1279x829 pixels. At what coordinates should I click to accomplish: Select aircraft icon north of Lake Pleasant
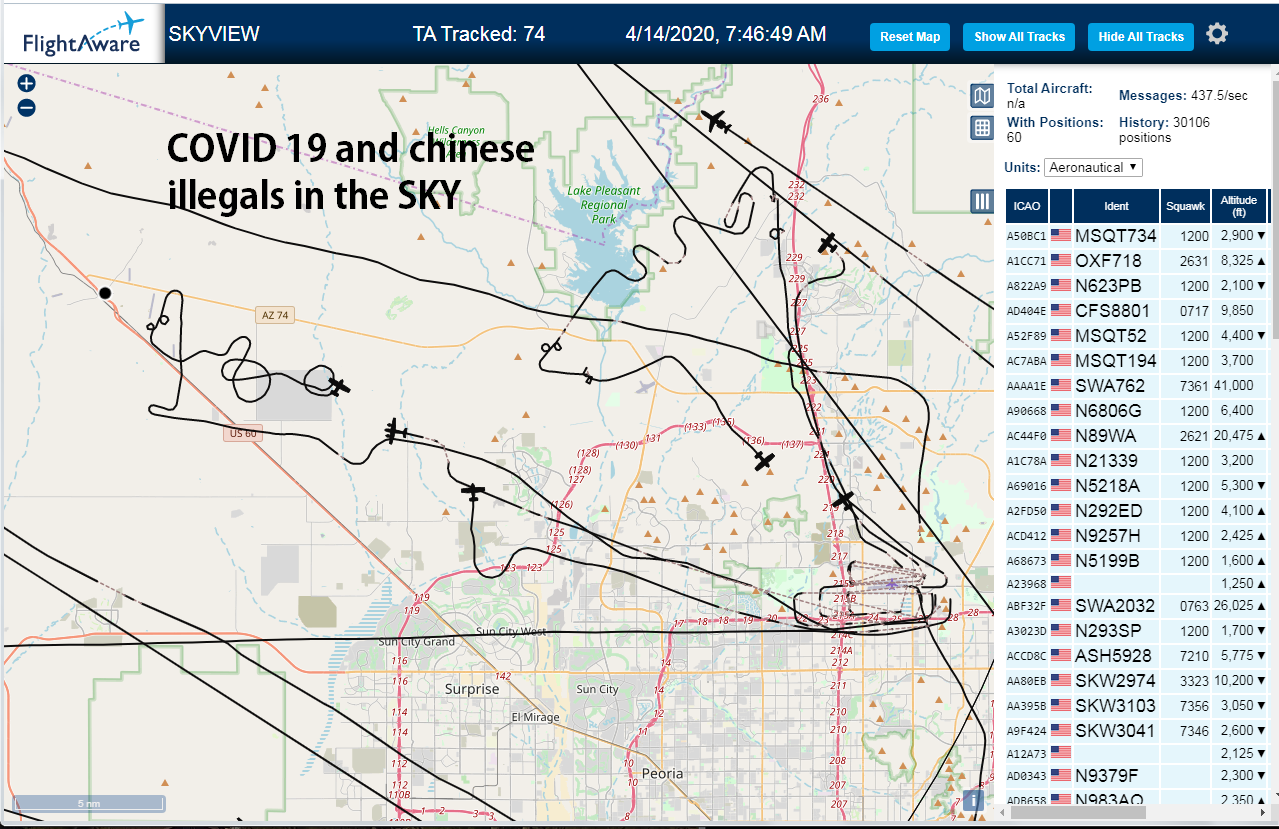[x=717, y=122]
